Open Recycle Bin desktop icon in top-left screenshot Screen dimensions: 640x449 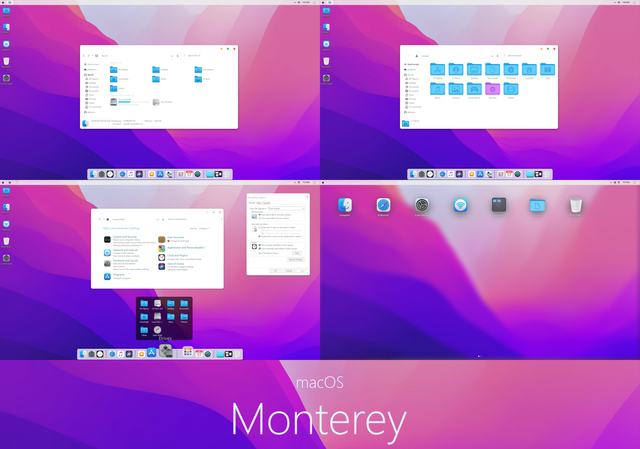pyautogui.click(x=6, y=62)
